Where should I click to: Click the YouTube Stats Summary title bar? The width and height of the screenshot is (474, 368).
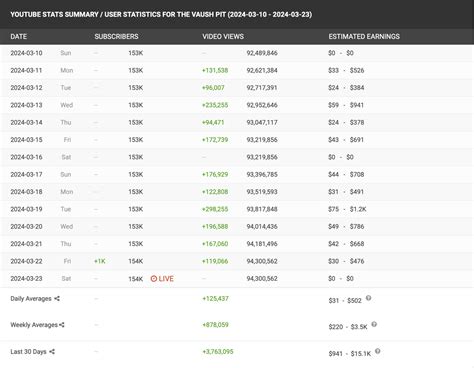[237, 14]
